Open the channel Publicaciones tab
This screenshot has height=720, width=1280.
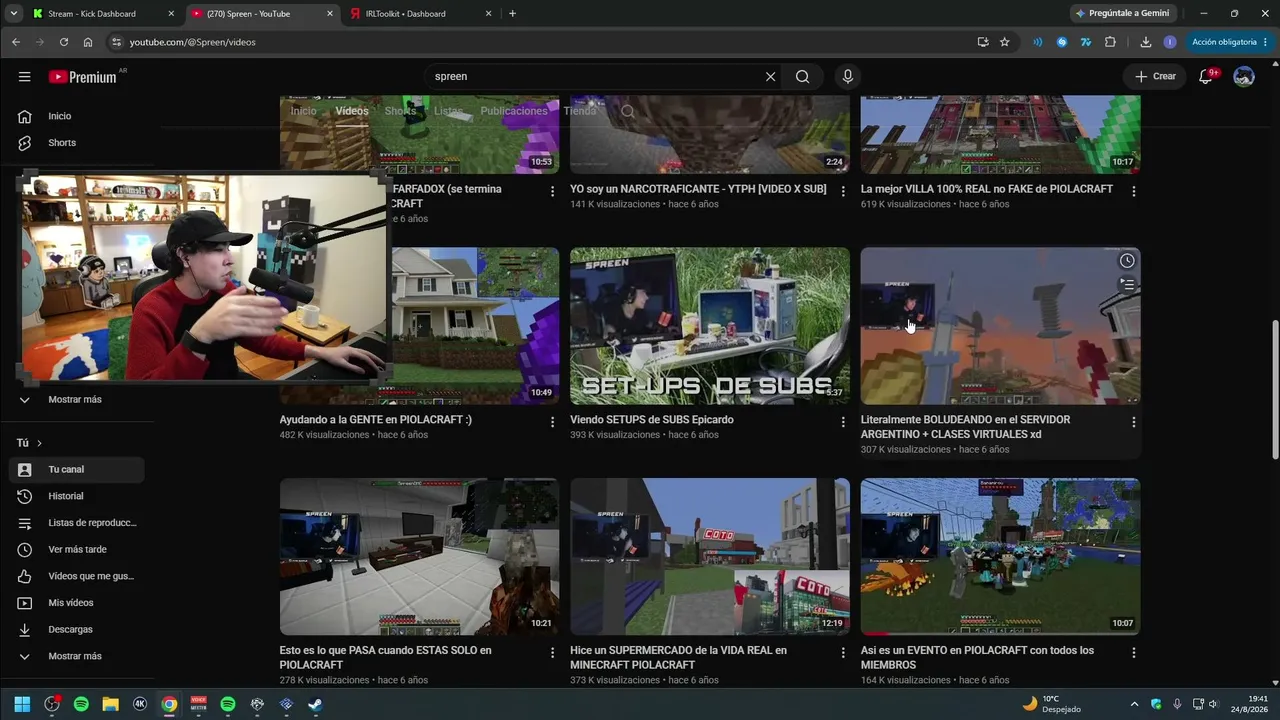(514, 111)
